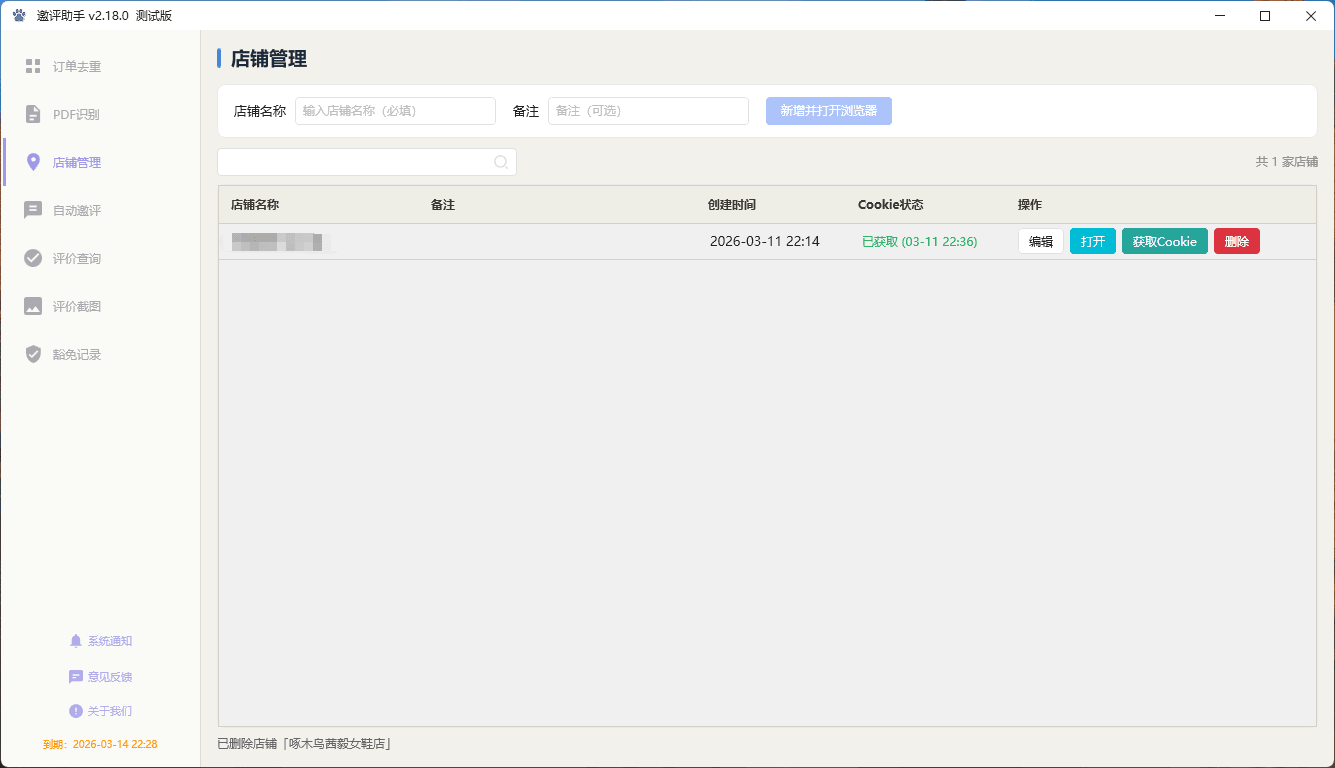This screenshot has height=768, width=1335.
Task: Focus the 店铺名称 input field
Action: click(x=395, y=111)
